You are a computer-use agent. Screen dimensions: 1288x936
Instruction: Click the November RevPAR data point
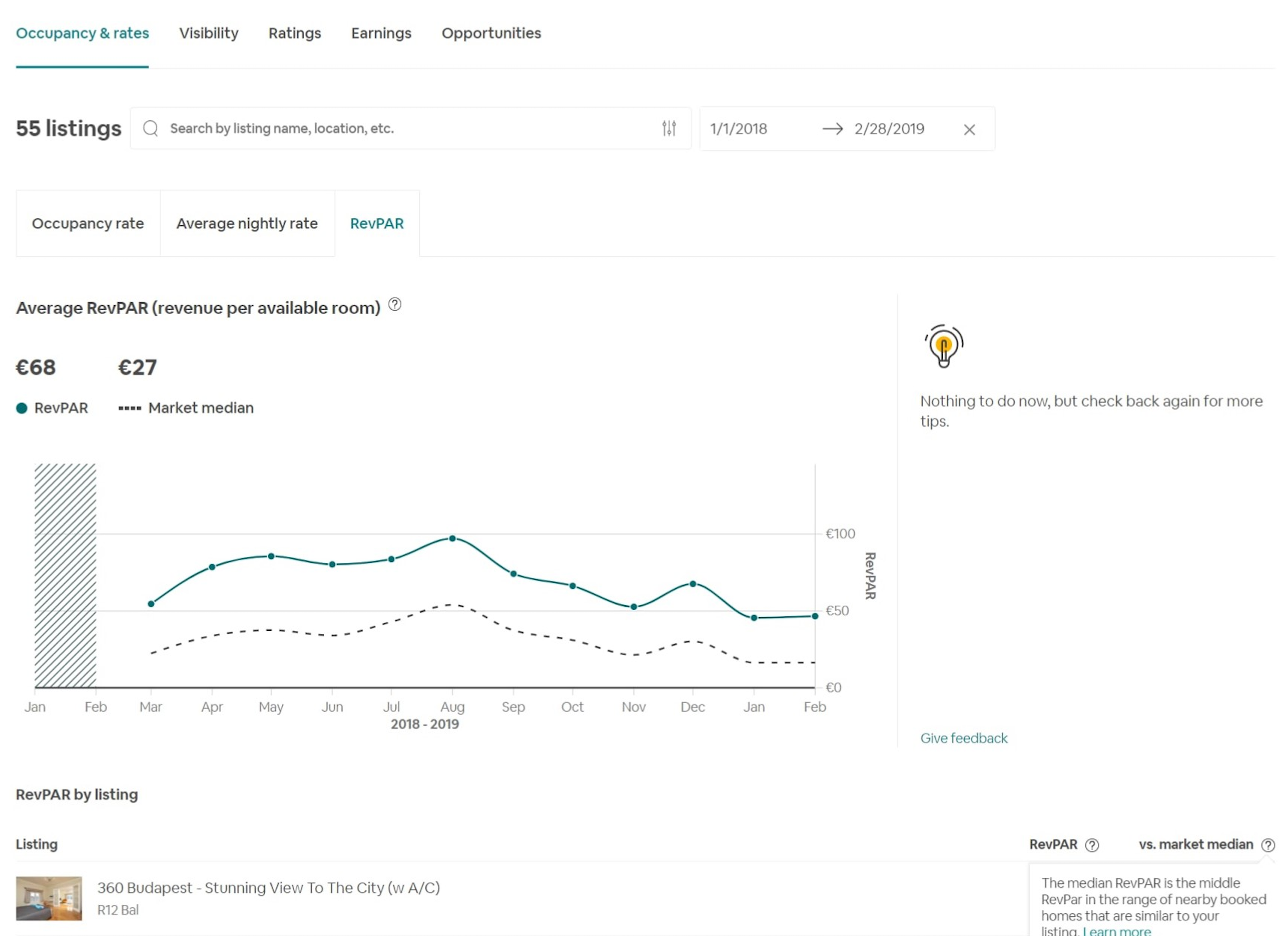point(634,607)
